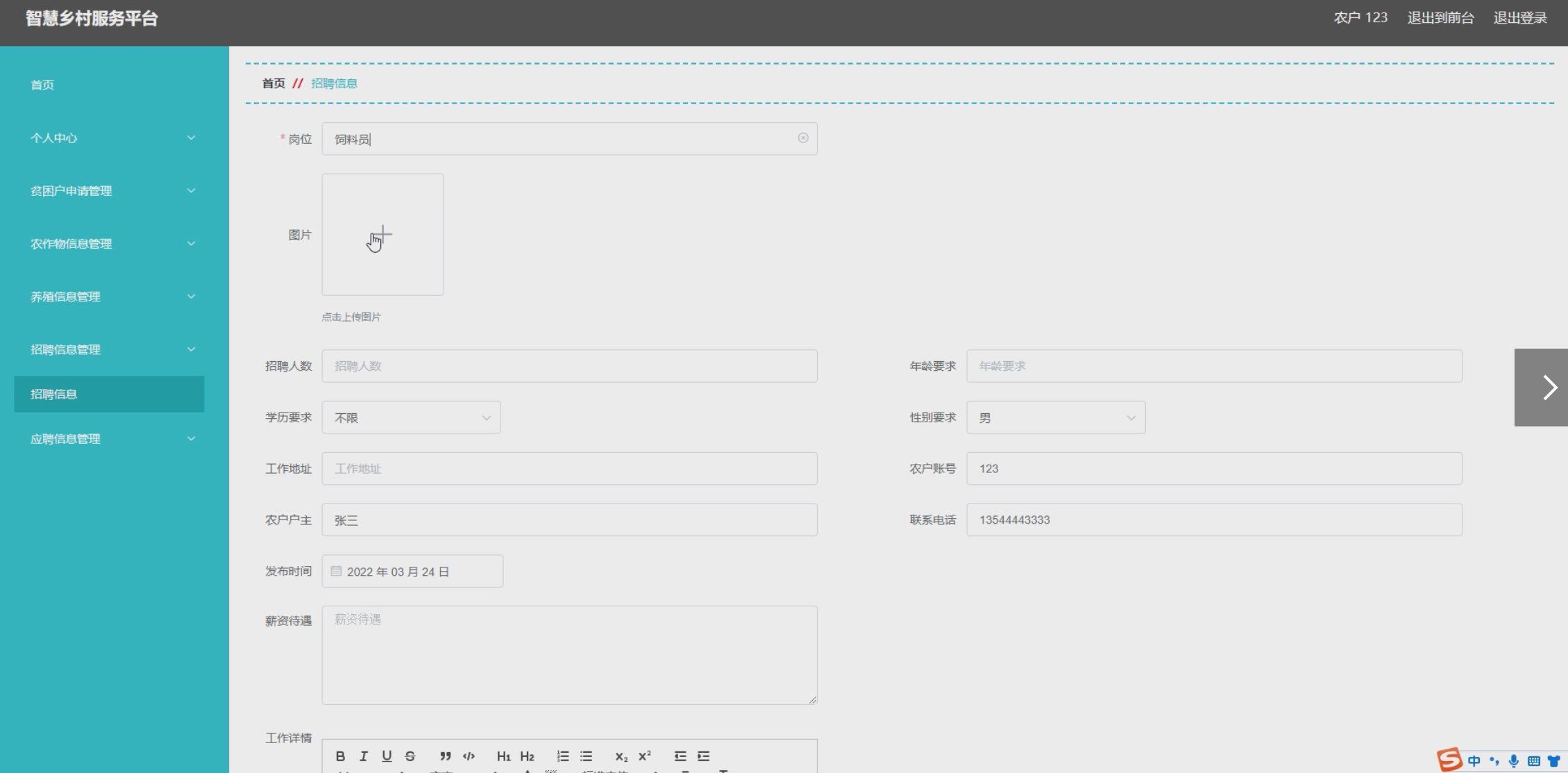Screen dimensions: 1568x773
Task: Open the 学历要求 dropdown
Action: click(x=411, y=417)
